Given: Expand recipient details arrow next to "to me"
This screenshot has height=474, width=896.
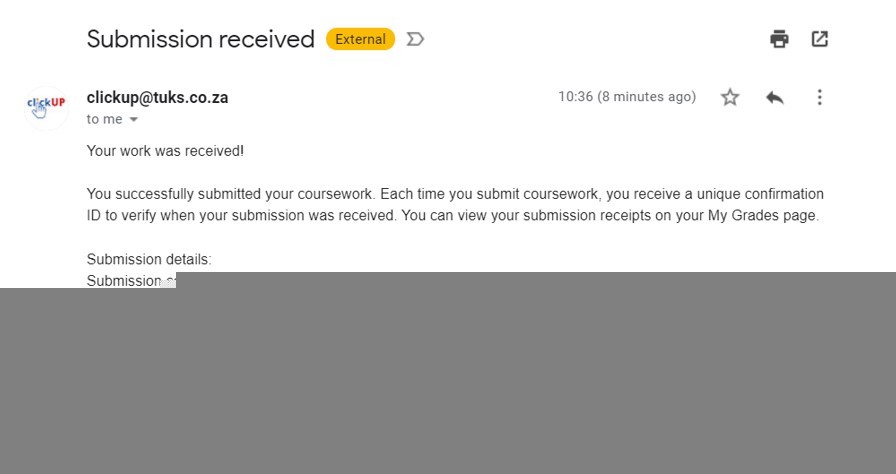Looking at the screenshot, I should 133,120.
